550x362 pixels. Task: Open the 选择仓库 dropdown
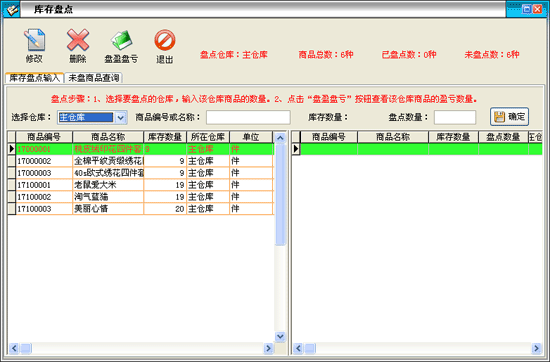pyautogui.click(x=121, y=117)
